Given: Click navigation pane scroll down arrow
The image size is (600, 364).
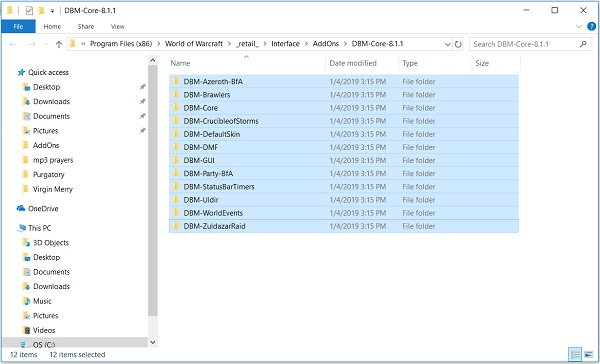Looking at the screenshot, I should 153,342.
